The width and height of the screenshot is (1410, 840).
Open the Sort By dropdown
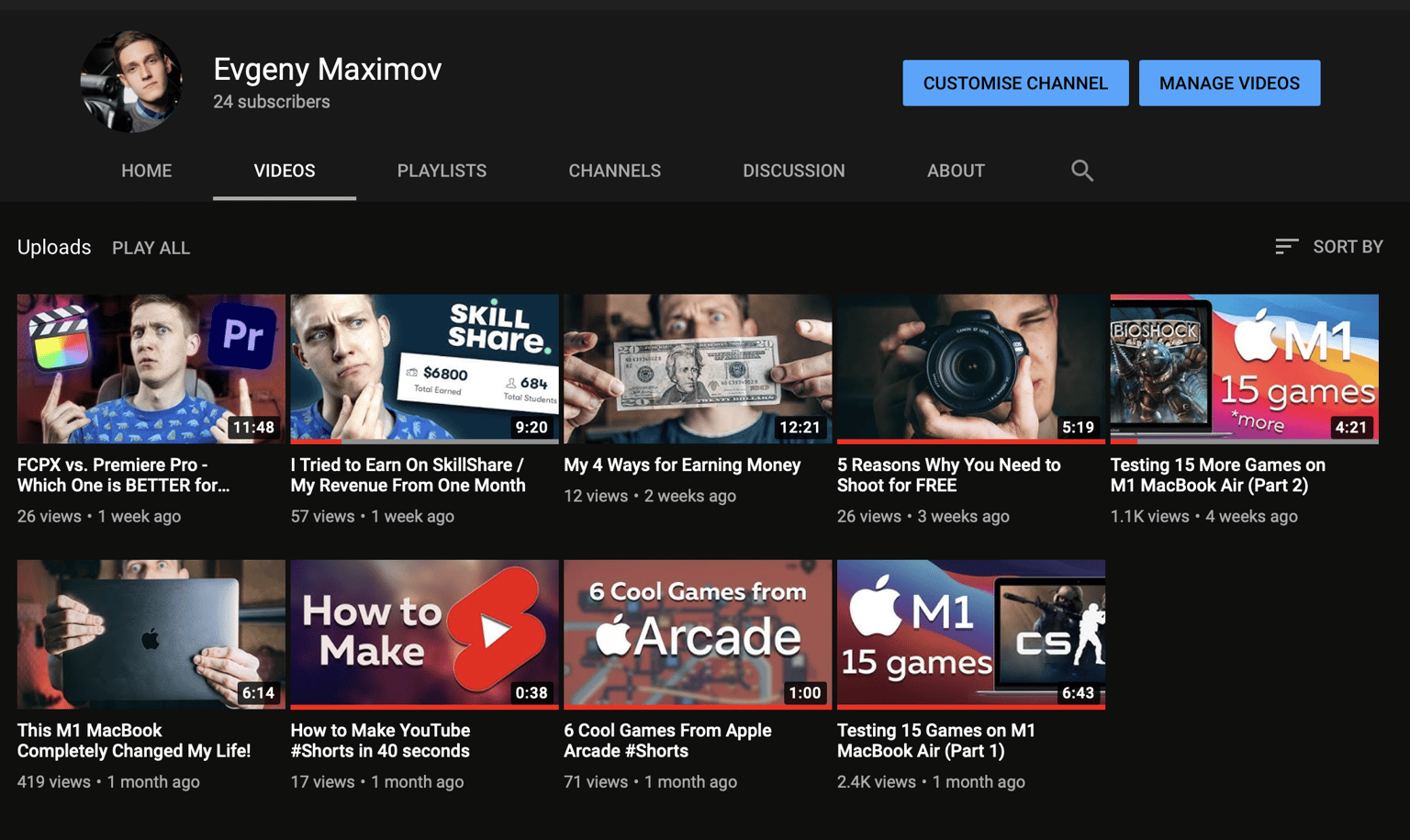1329,247
